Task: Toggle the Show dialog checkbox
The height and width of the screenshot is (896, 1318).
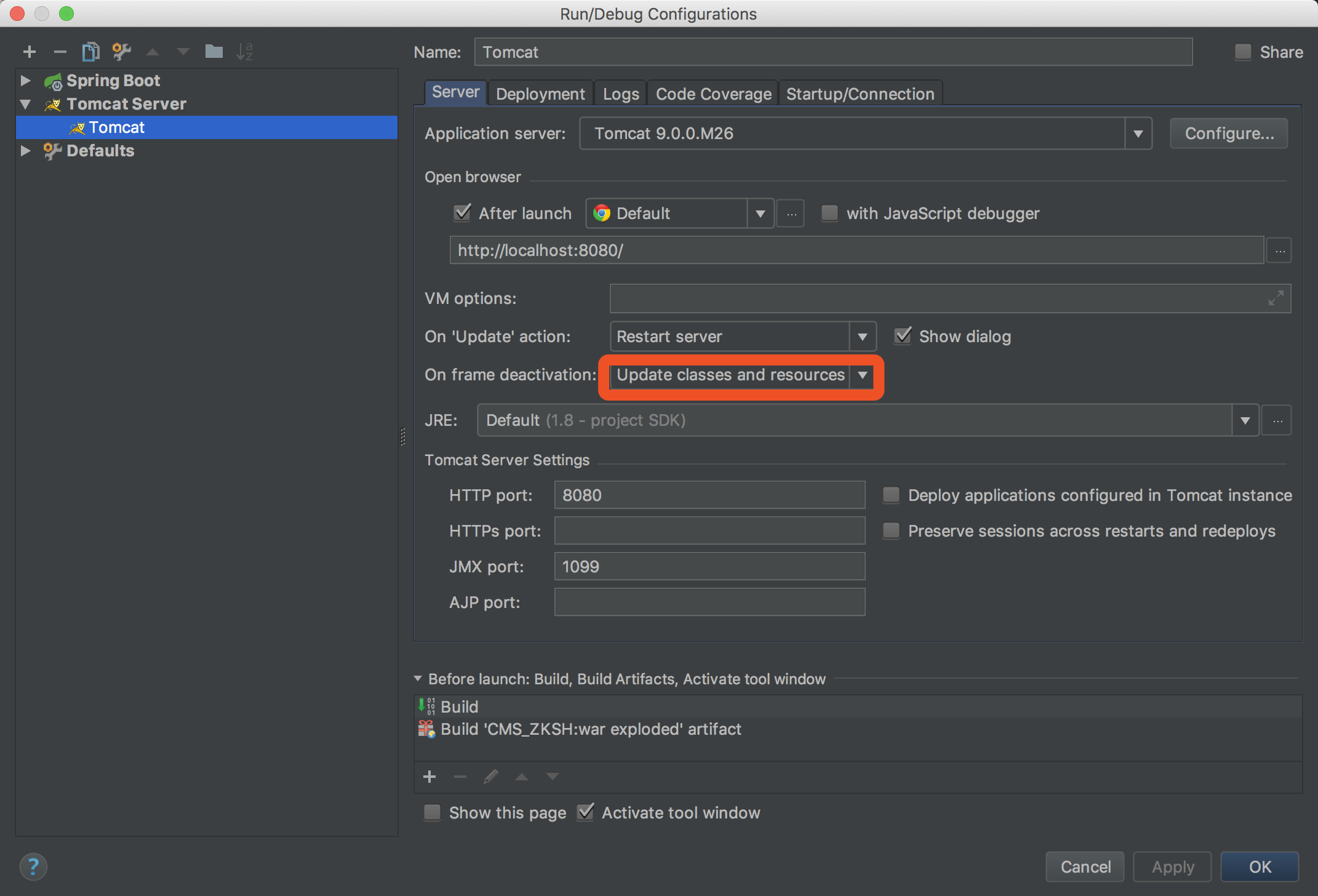Action: (x=903, y=336)
